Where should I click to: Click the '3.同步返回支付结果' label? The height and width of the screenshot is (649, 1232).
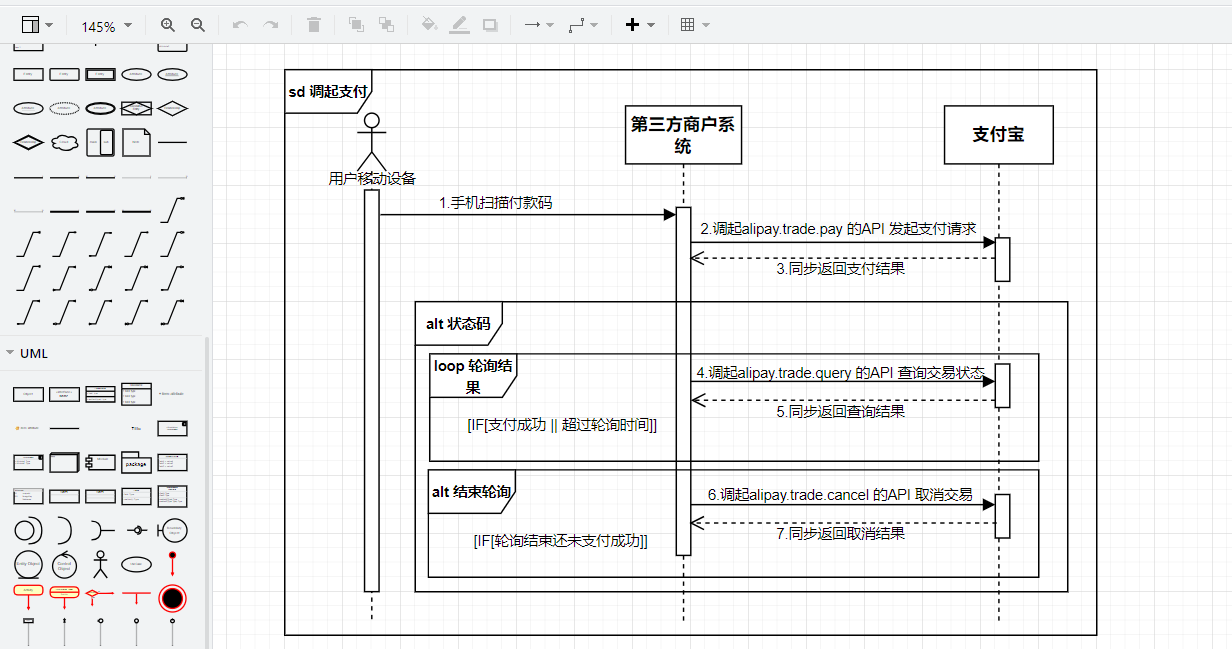(841, 269)
